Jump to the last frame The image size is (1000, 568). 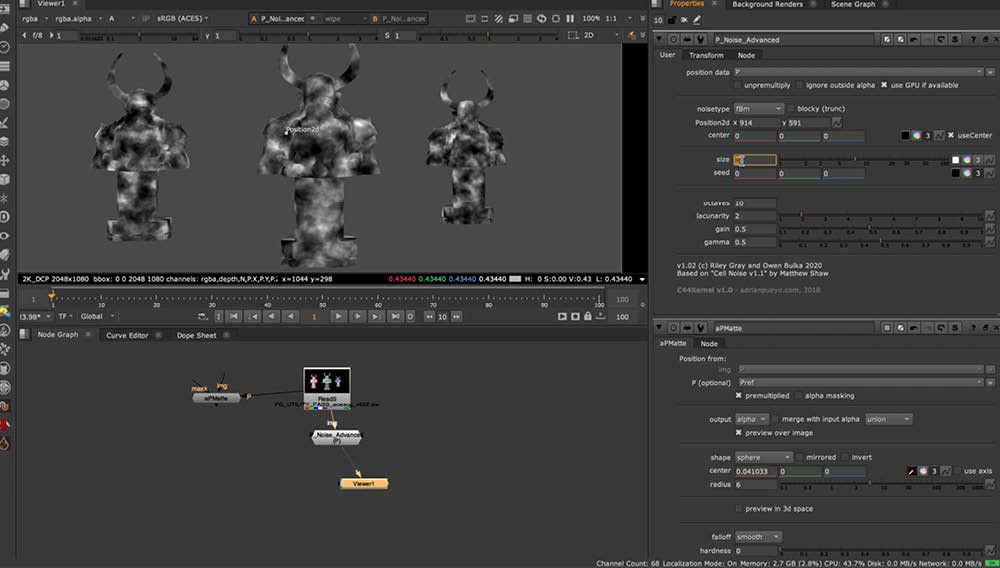394,316
